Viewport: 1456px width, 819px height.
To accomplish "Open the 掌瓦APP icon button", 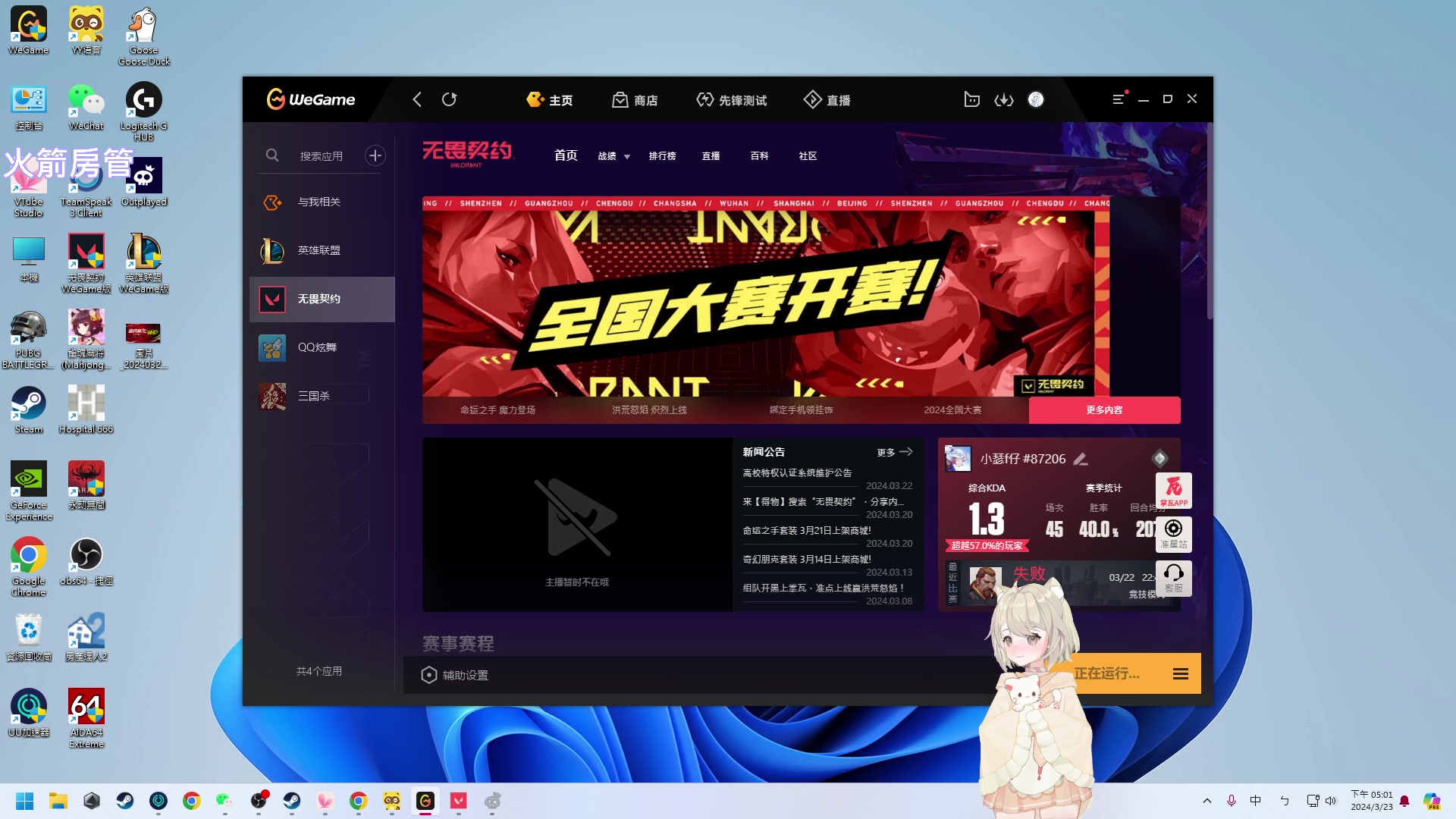I will (x=1174, y=491).
